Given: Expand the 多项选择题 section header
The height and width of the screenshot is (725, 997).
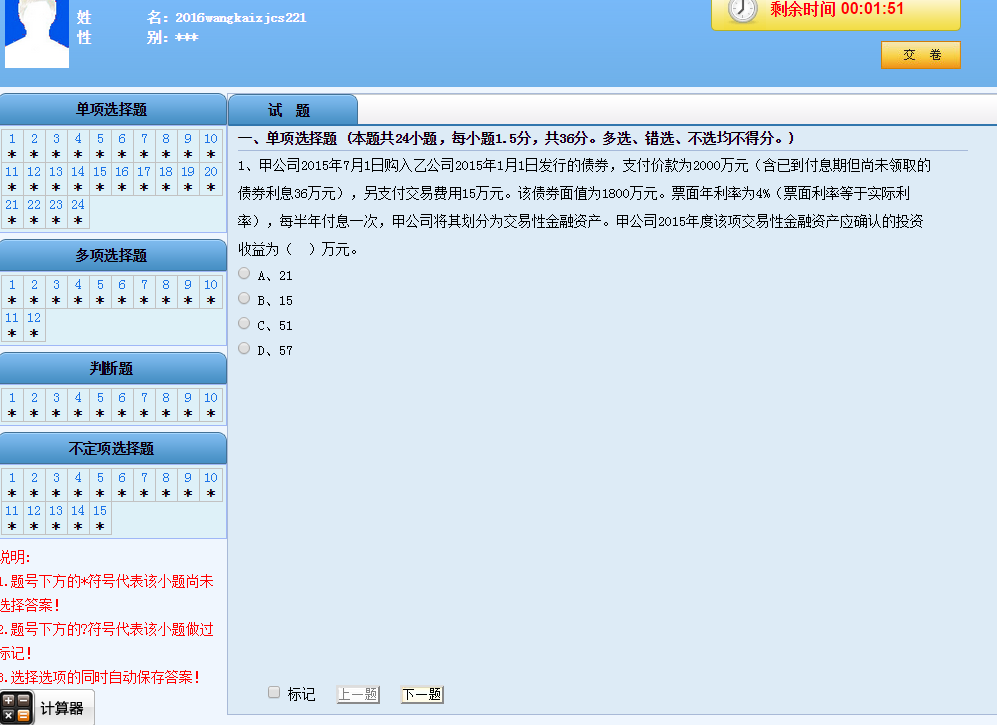Looking at the screenshot, I should [112, 256].
